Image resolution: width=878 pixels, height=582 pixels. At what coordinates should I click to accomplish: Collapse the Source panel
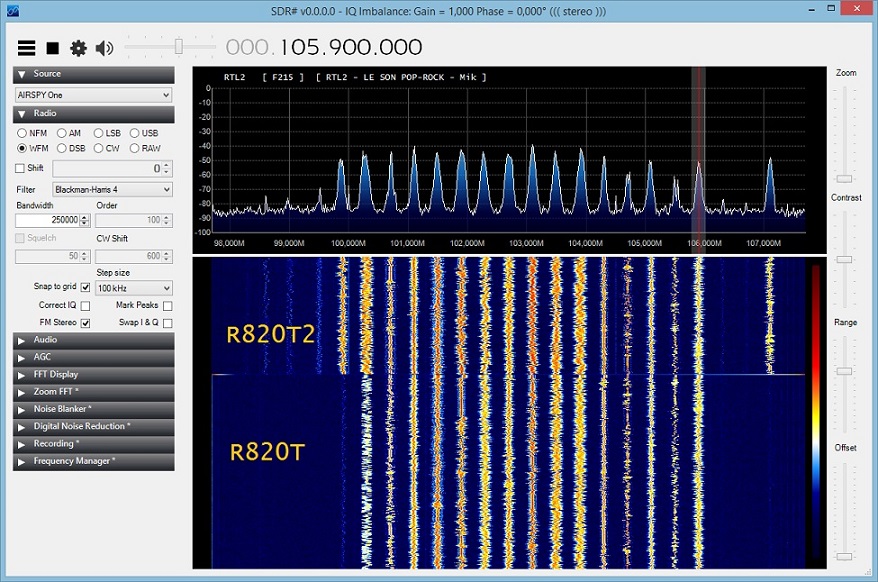pyautogui.click(x=94, y=74)
